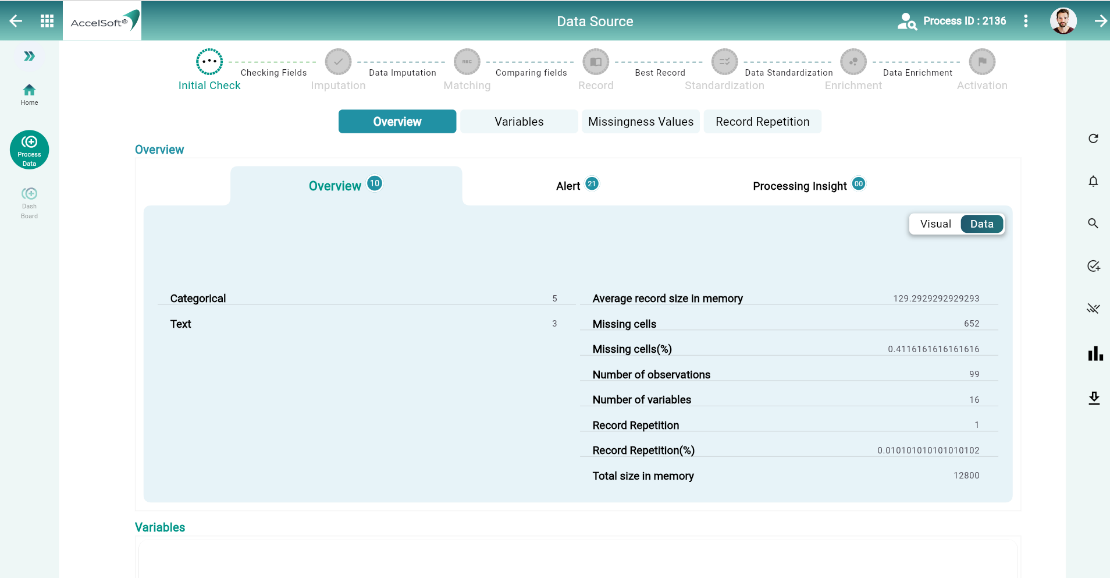The image size is (1110, 578).
Task: Open the apps grid menu
Action: [47, 21]
